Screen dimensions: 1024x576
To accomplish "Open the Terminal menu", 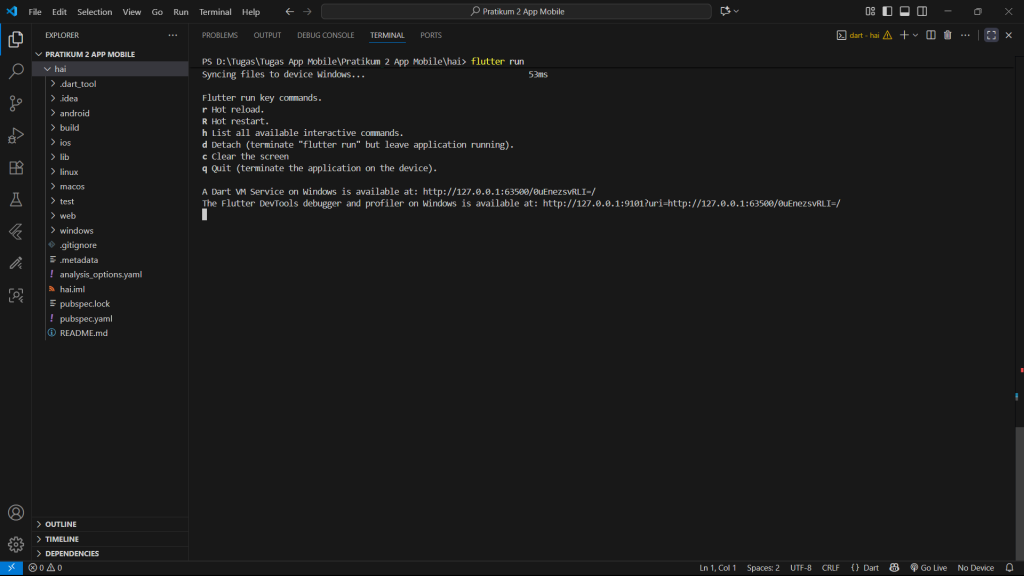I will 215,12.
